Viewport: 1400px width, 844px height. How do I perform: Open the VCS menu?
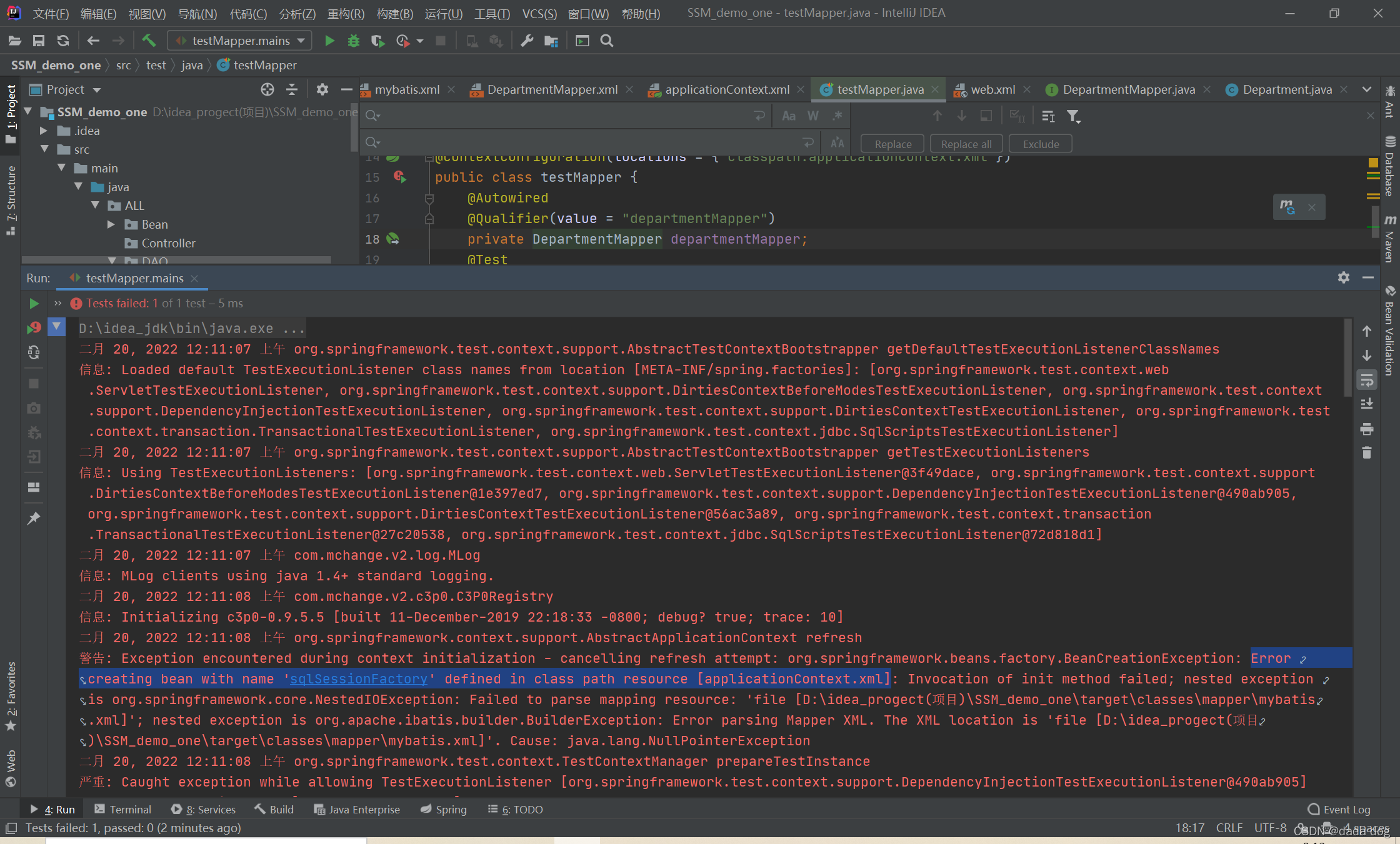click(x=539, y=14)
